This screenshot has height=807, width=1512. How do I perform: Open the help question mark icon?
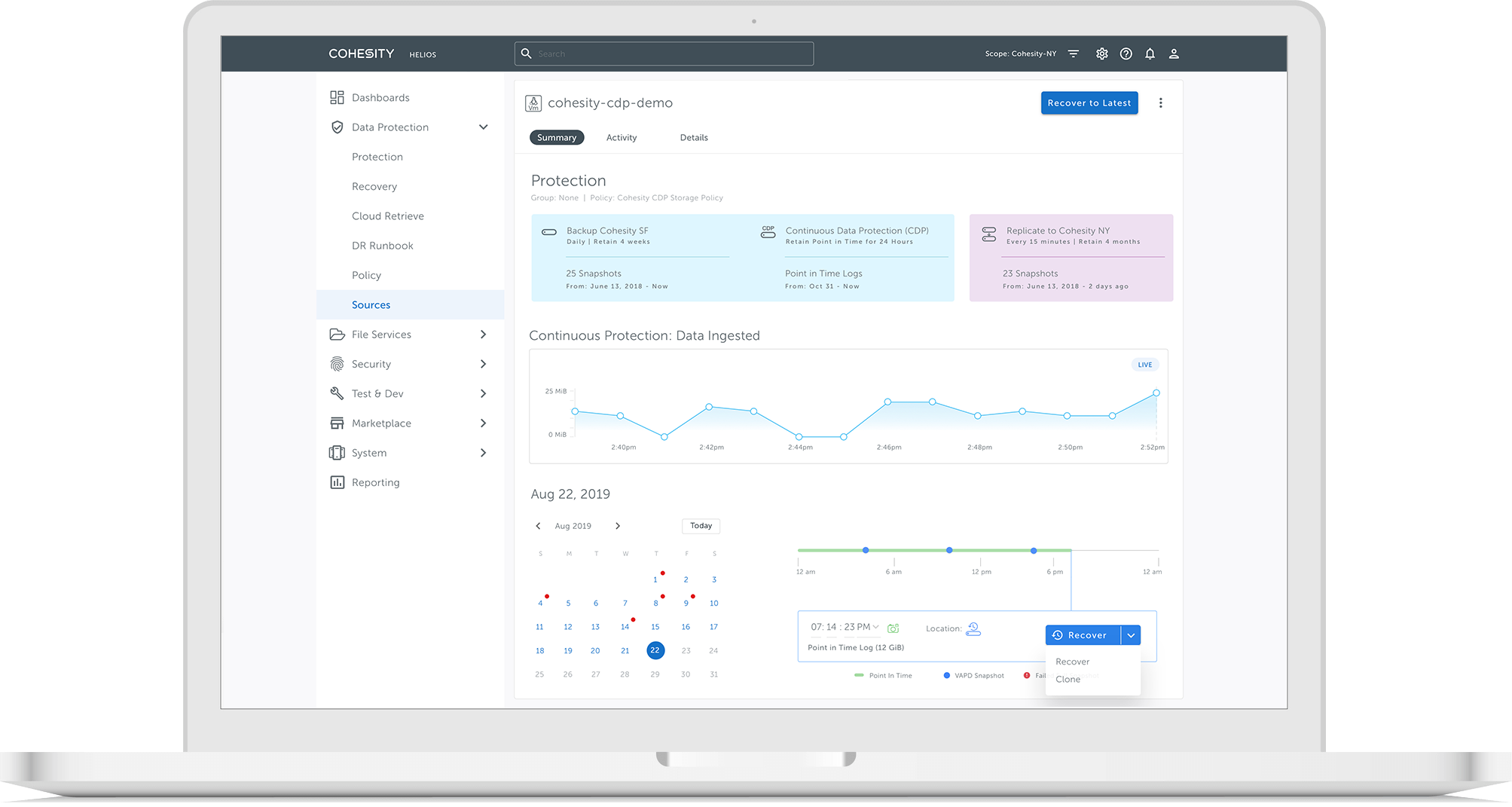(1126, 53)
